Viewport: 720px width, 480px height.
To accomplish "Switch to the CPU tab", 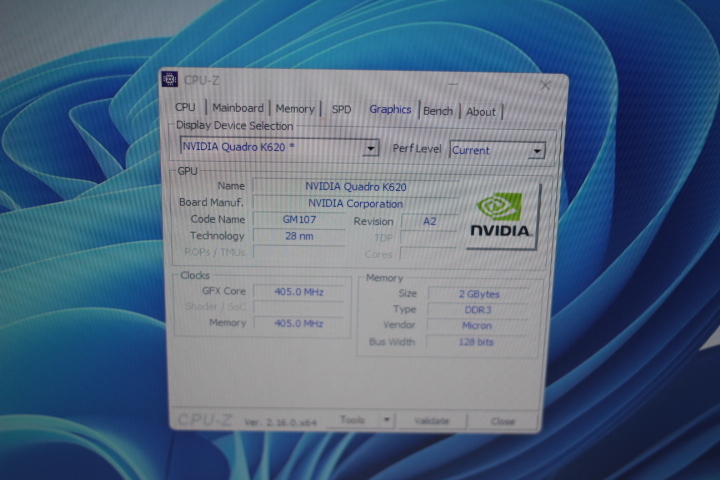I will click(x=185, y=107).
